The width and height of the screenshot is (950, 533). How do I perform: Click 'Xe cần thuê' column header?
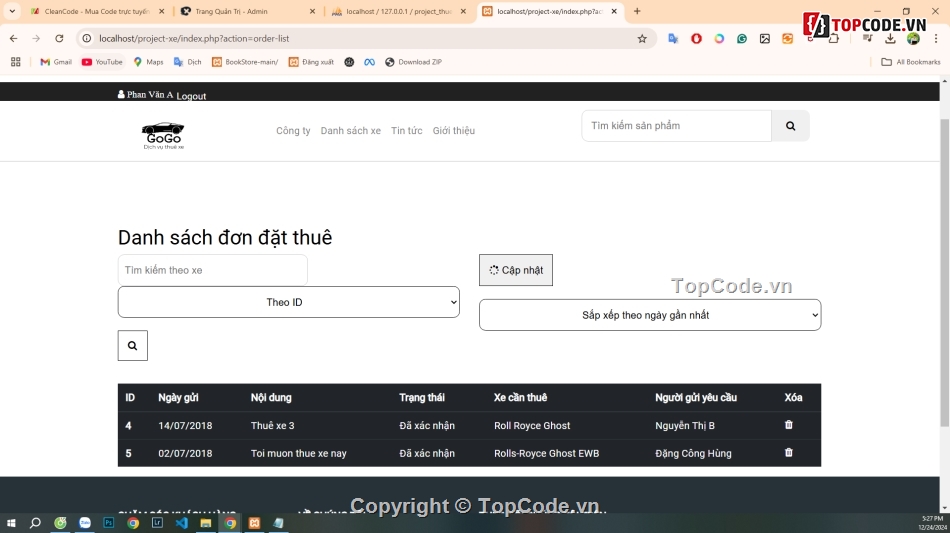(520, 397)
